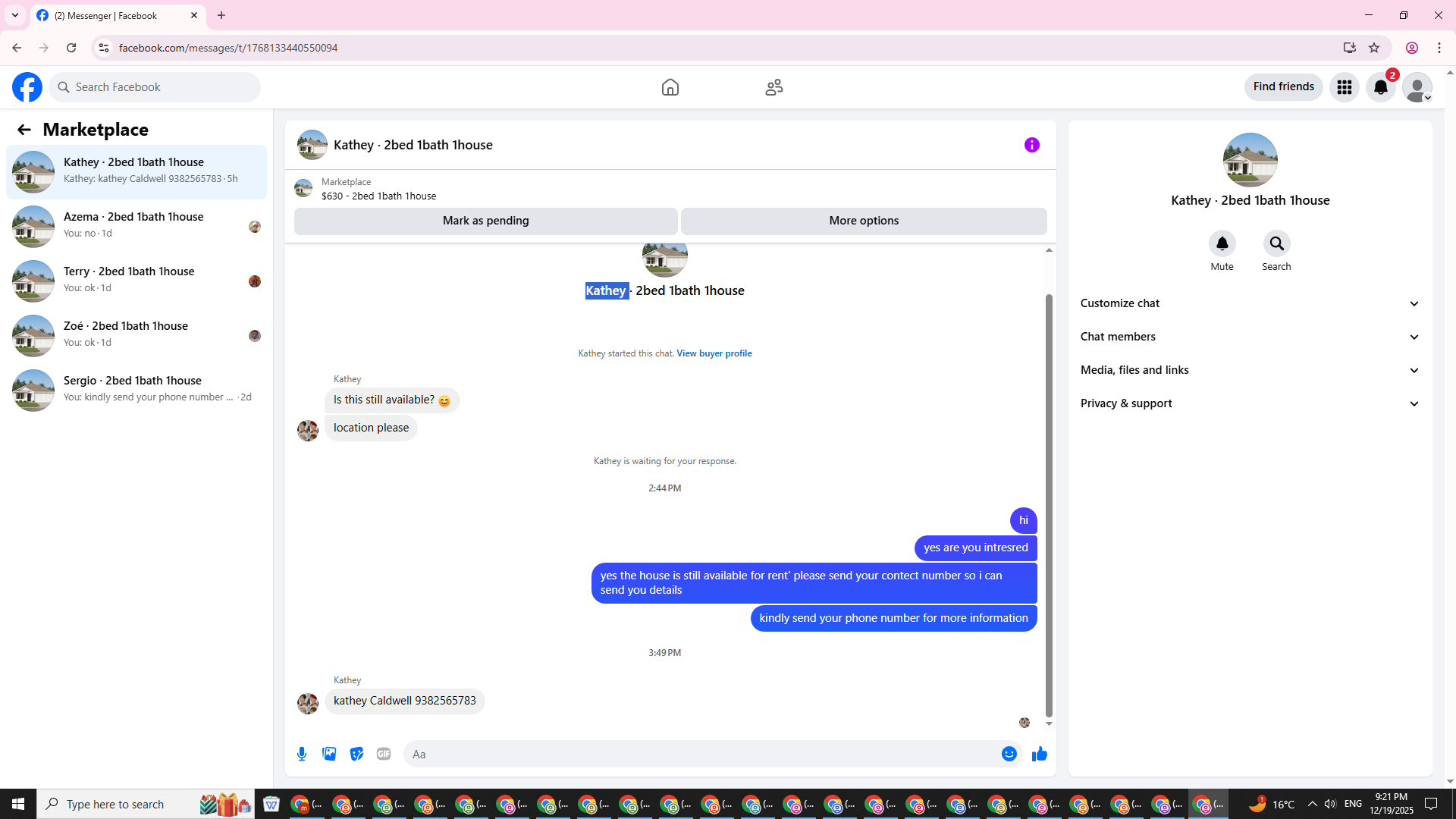Open the emoji picker in message box
The image size is (1456, 819).
pos(1009,754)
